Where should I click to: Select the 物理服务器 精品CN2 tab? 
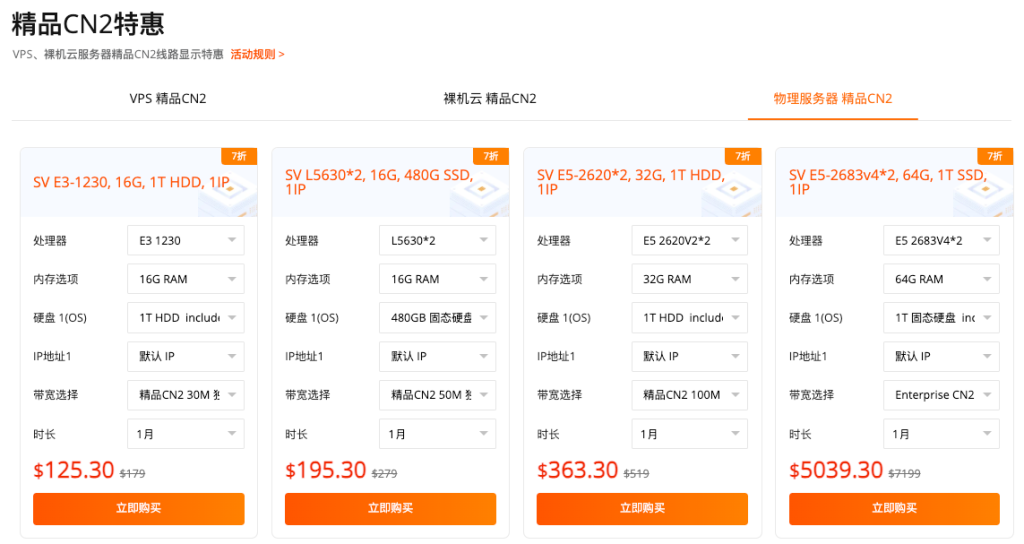coord(833,99)
